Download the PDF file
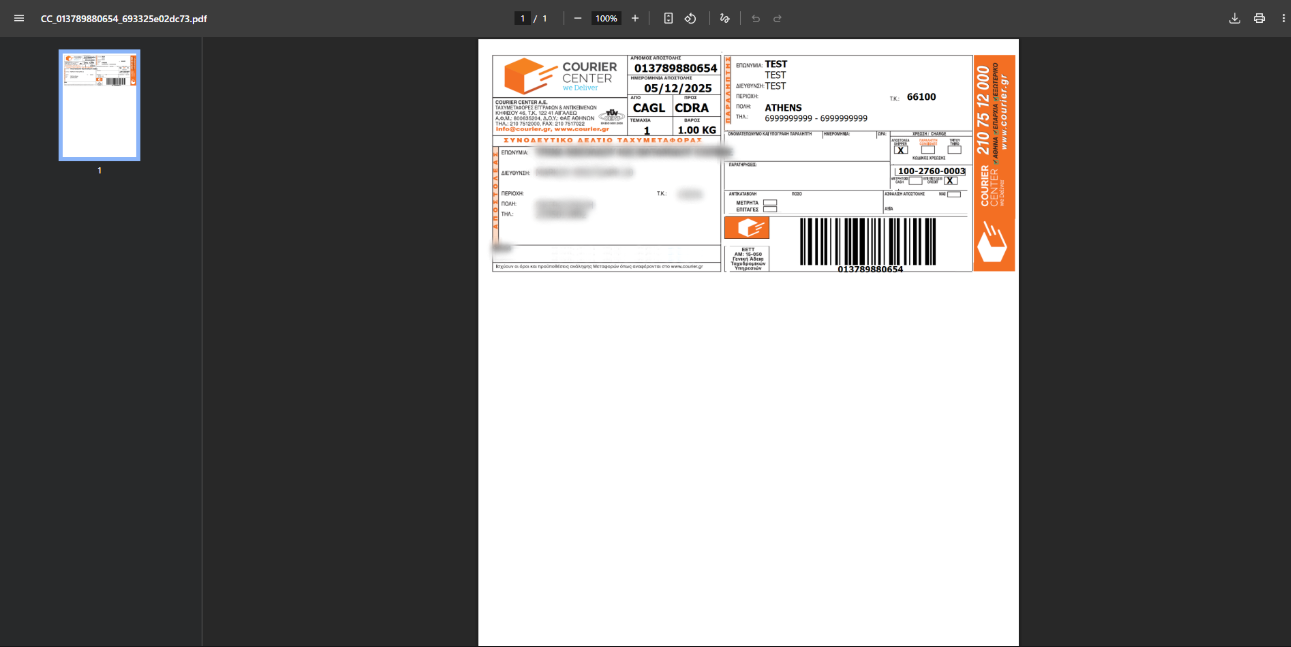 (x=1234, y=18)
